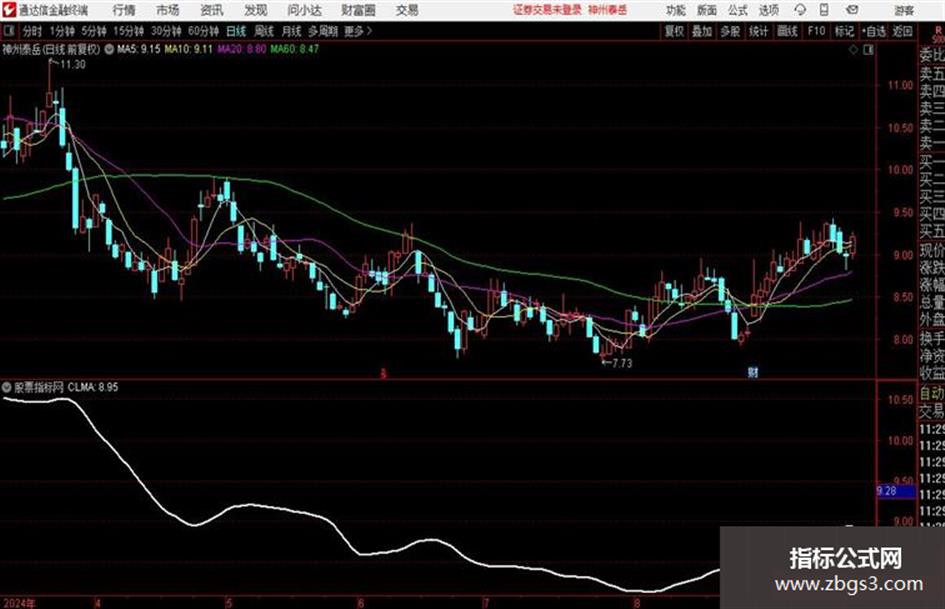
Task: Click the 证券交易未登录 login link
Action: tap(547, 10)
